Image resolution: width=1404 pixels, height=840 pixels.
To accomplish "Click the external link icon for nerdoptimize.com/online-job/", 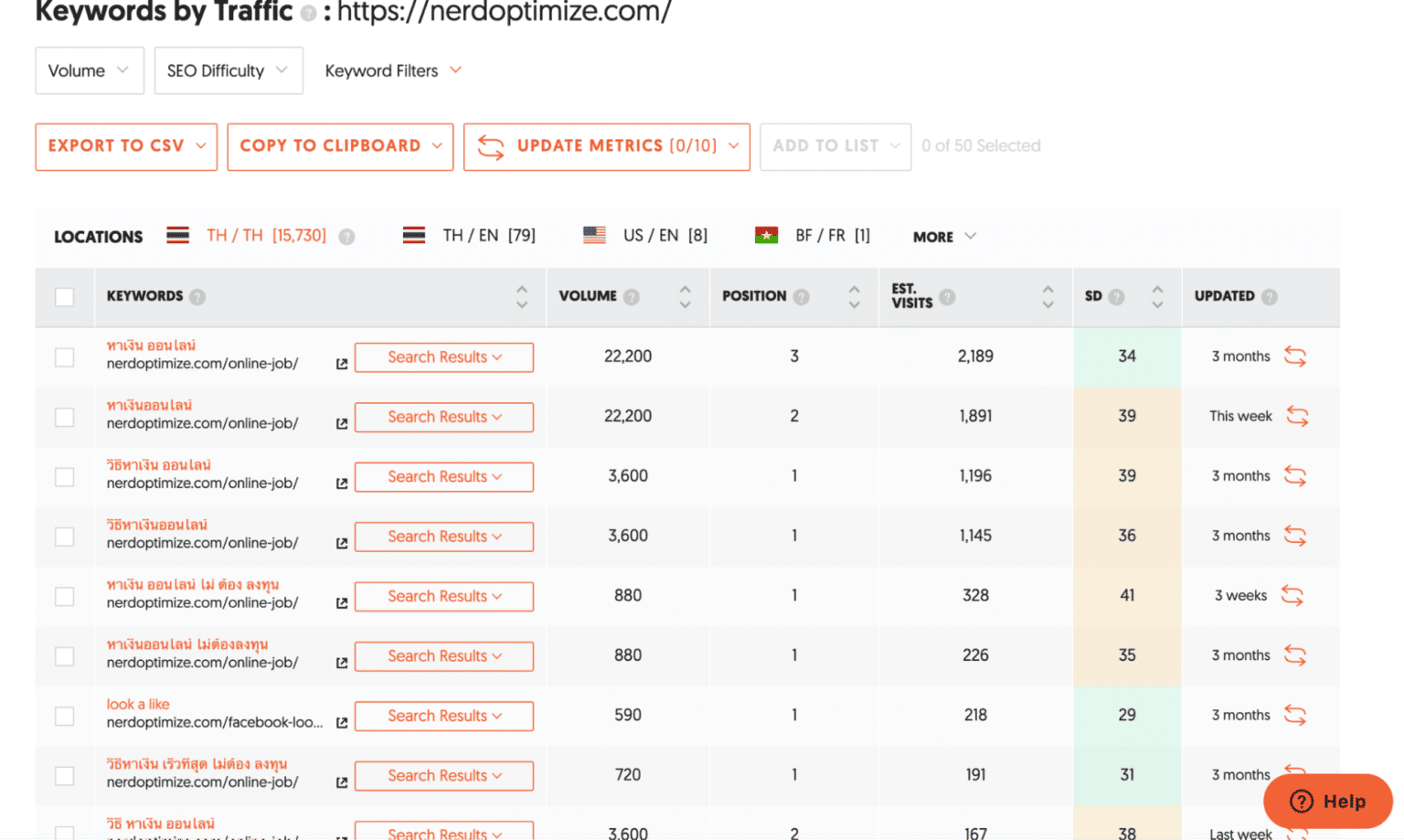I will click(x=340, y=362).
